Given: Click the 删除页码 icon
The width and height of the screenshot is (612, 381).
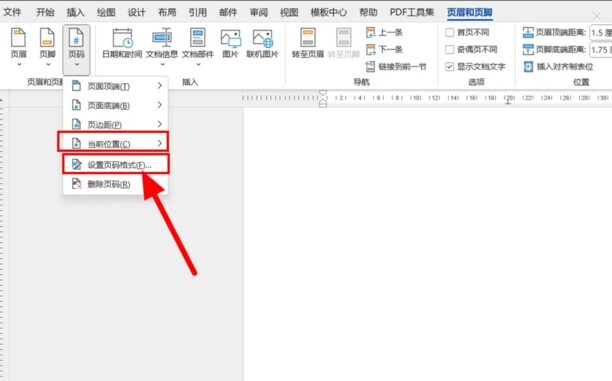Looking at the screenshot, I should click(77, 183).
